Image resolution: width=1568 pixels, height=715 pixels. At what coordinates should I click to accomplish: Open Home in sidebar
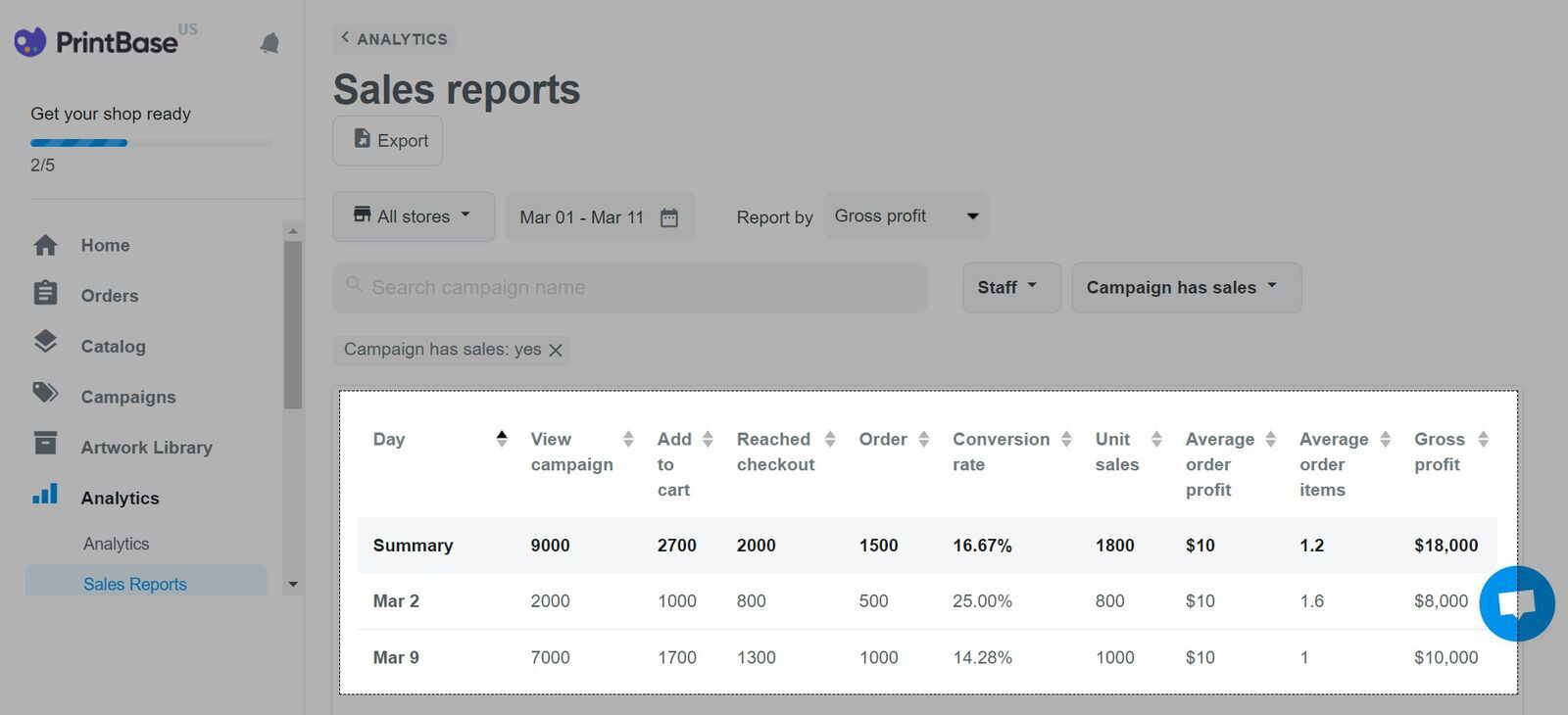[x=105, y=245]
